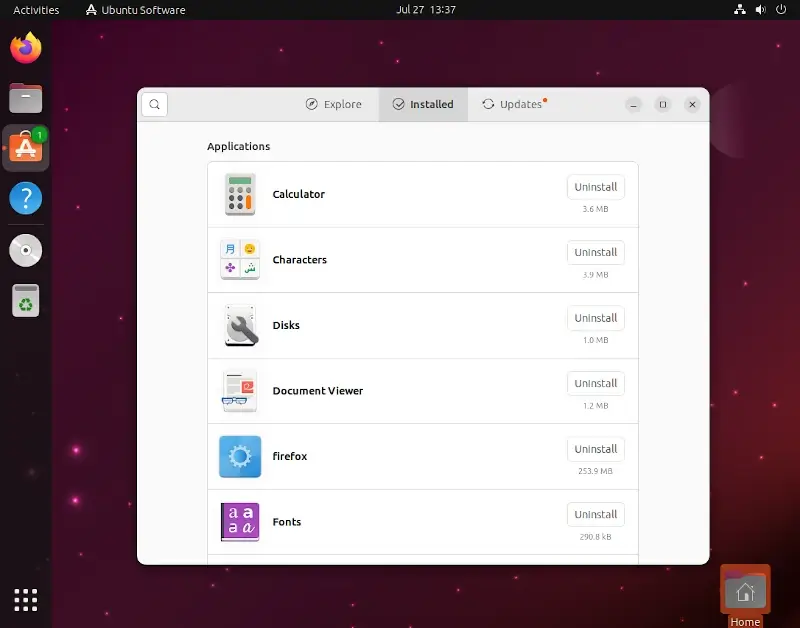Click the Characters app icon

[x=240, y=260]
